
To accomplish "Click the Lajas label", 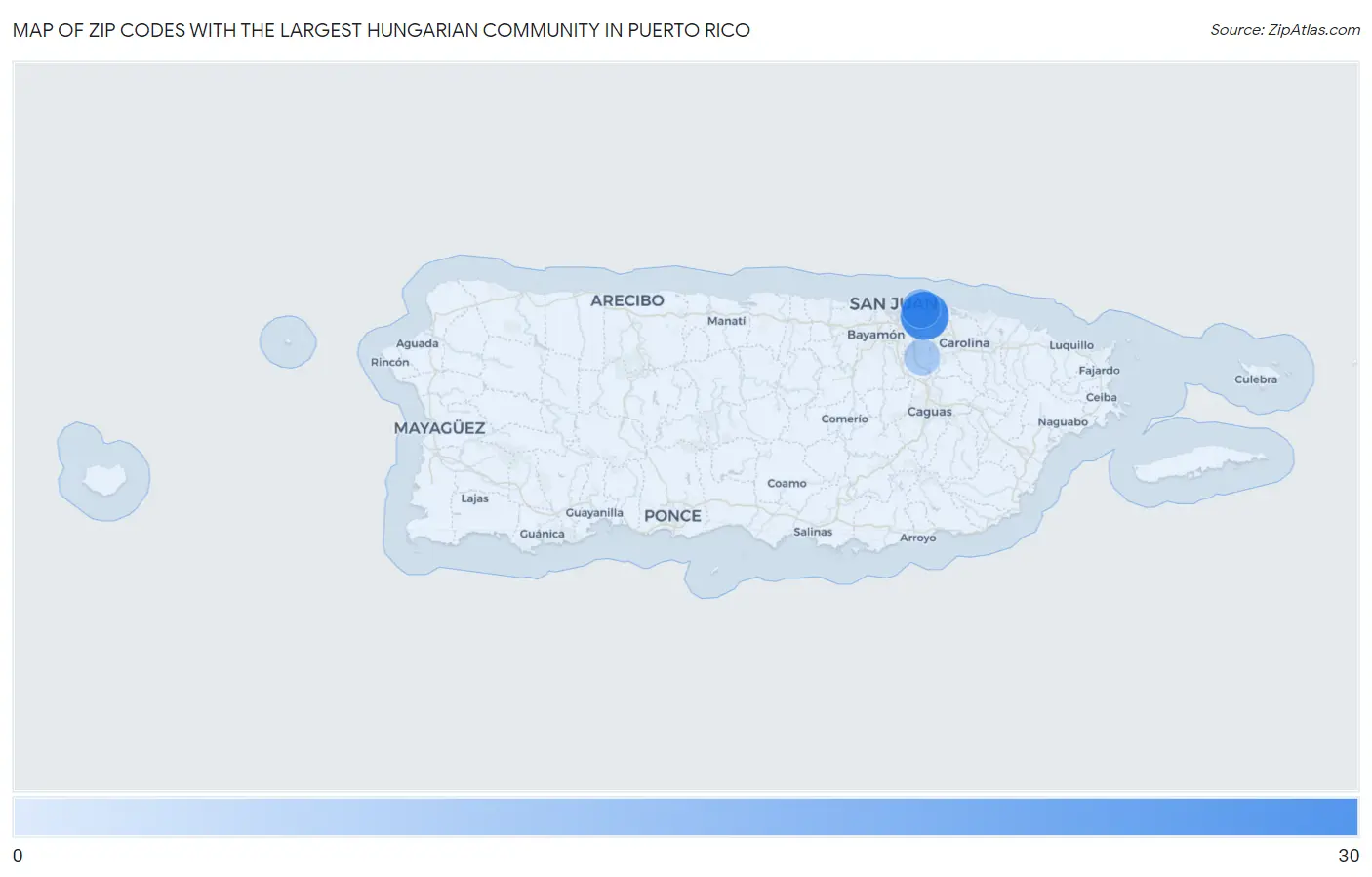I will [474, 498].
